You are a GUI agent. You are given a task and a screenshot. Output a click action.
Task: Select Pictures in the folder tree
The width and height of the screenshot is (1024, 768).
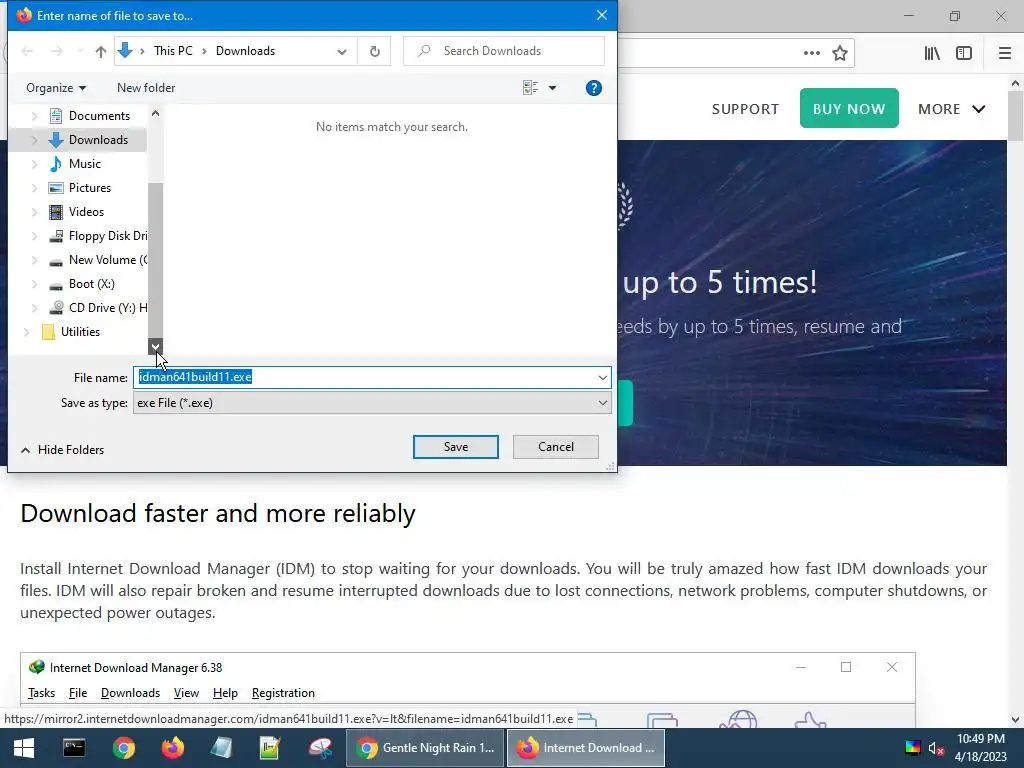pyautogui.click(x=89, y=188)
